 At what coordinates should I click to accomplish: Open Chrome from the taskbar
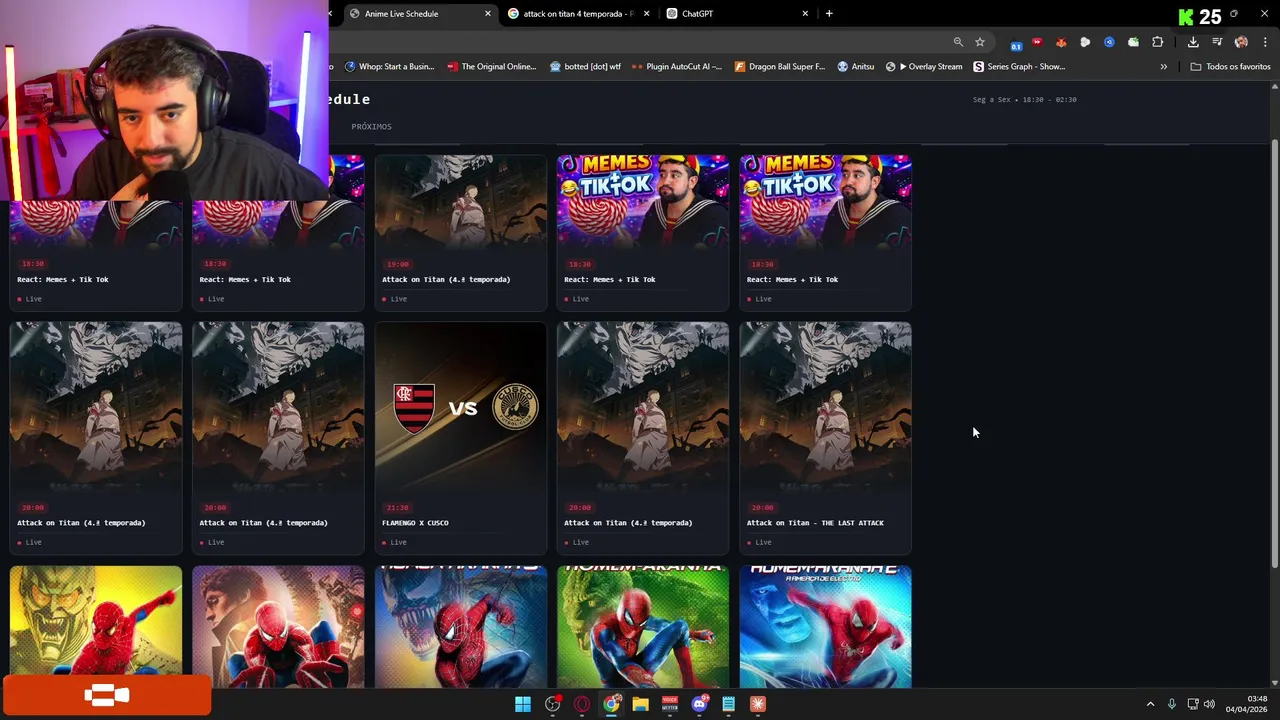[611, 704]
